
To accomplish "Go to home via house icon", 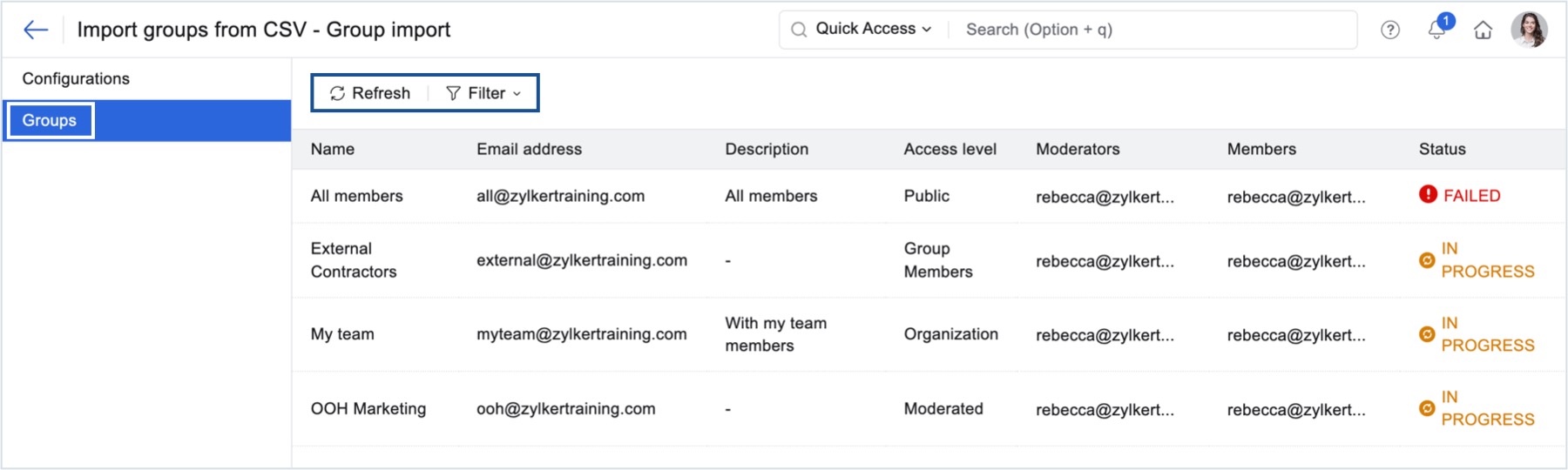I will [x=1483, y=30].
